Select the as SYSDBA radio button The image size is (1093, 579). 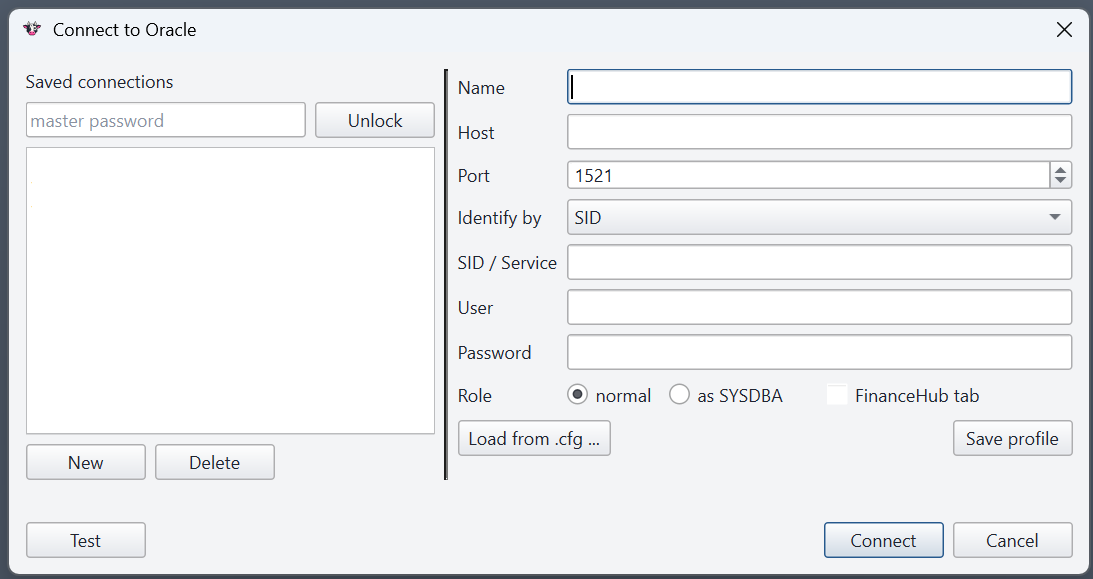tap(679, 395)
